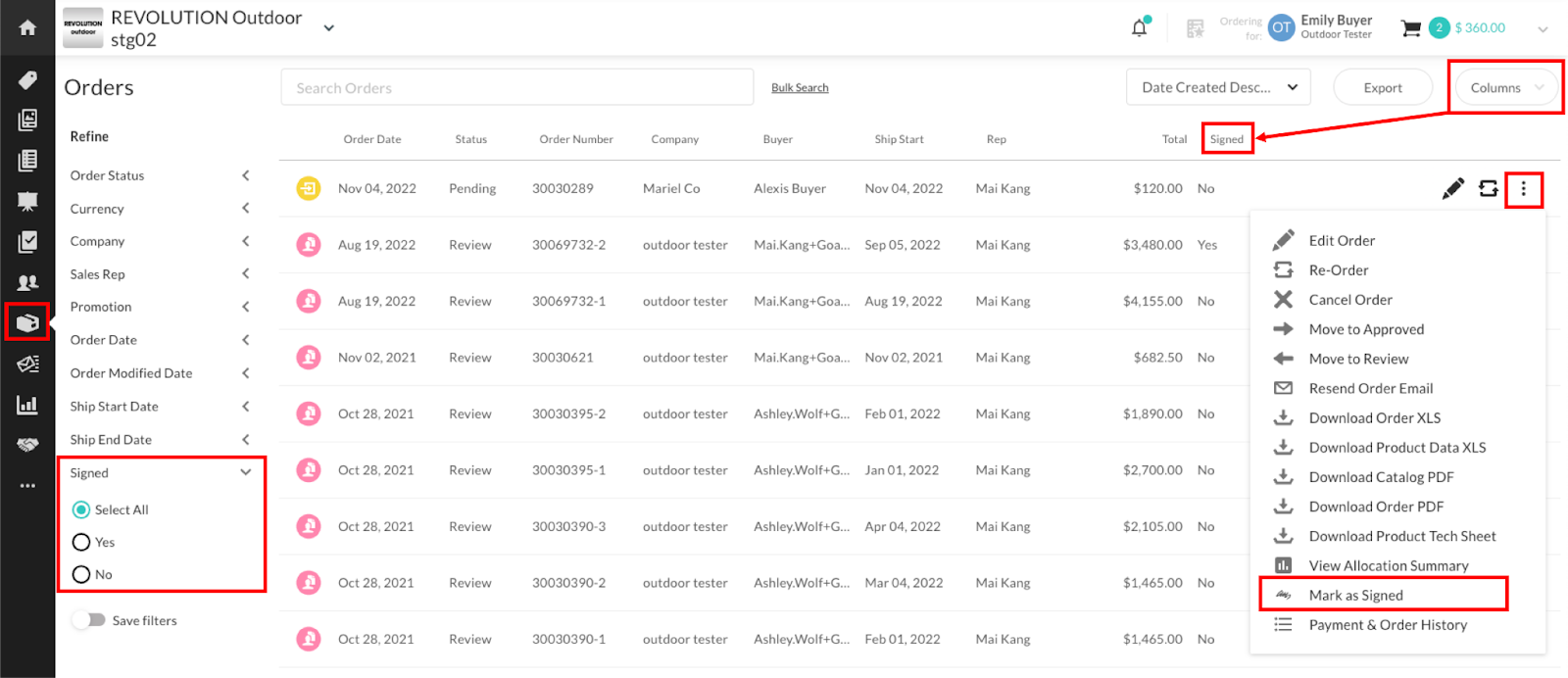Click the pencil edit icon on first order
This screenshot has width=1568, height=678.
click(x=1452, y=188)
